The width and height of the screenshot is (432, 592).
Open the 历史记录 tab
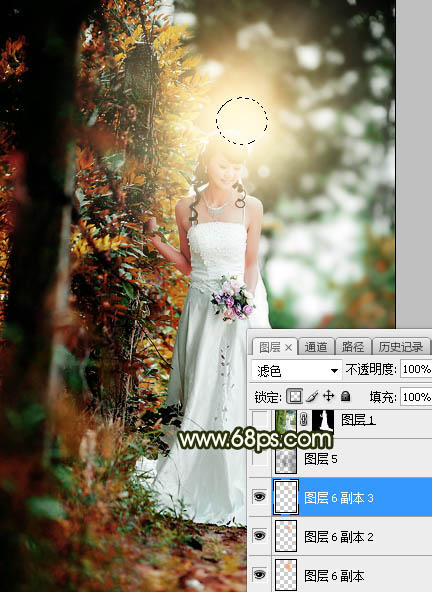tap(401, 347)
